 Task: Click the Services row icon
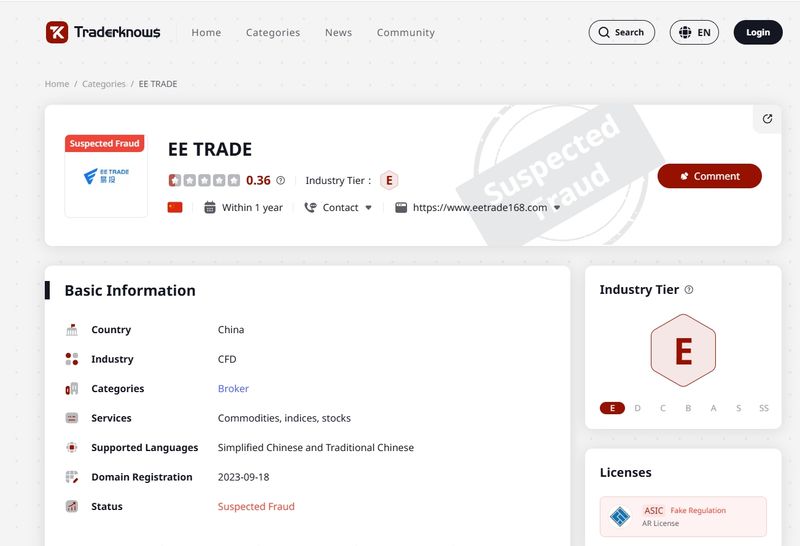pyautogui.click(x=72, y=418)
